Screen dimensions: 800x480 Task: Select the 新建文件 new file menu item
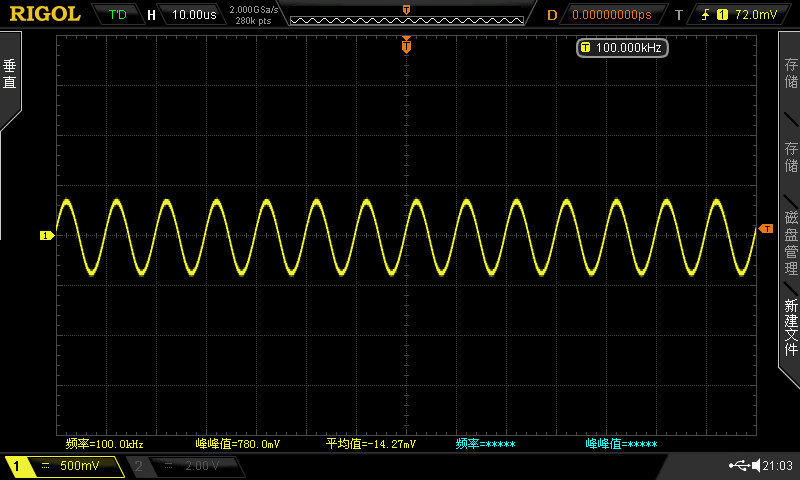(x=791, y=327)
